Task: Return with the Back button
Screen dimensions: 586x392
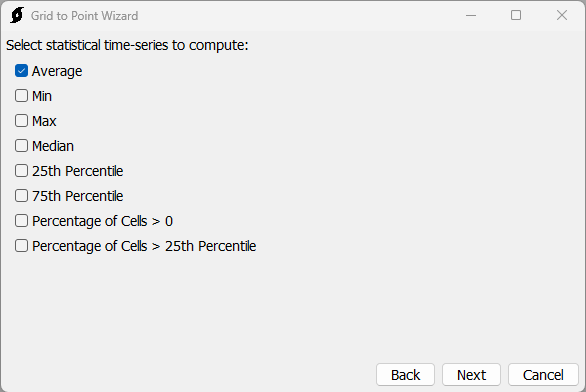Action: [x=405, y=374]
